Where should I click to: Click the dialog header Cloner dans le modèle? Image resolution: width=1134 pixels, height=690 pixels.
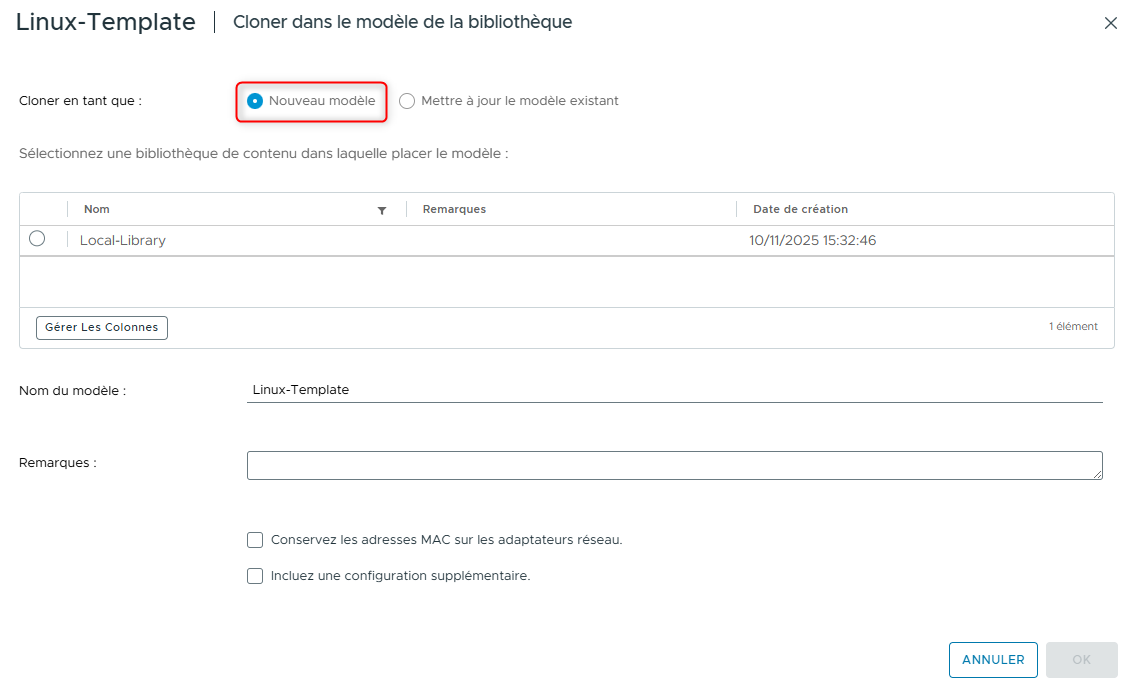click(402, 21)
